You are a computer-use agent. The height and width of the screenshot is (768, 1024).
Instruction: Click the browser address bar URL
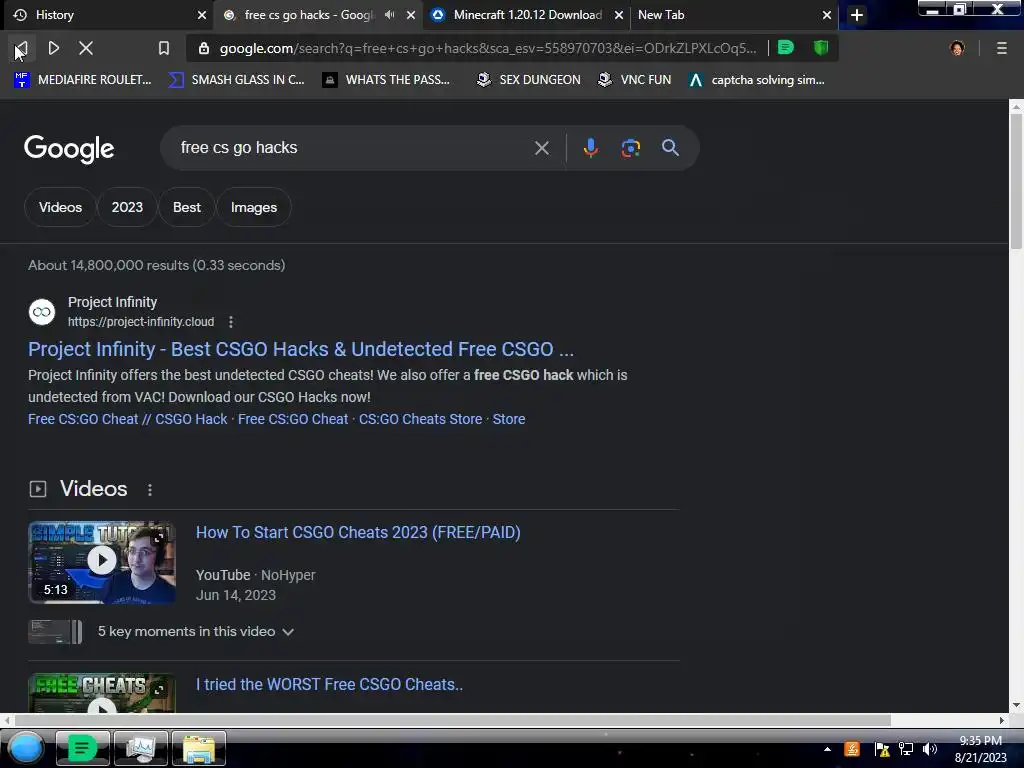click(x=488, y=48)
